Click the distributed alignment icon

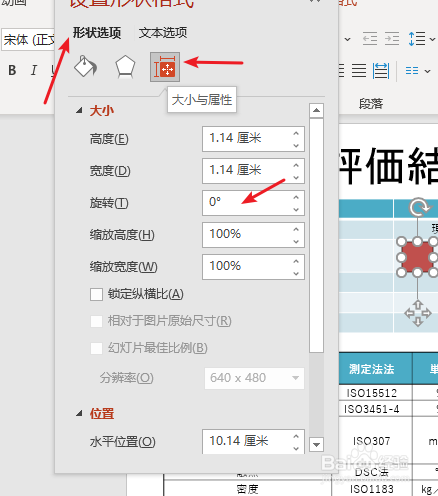point(381,71)
